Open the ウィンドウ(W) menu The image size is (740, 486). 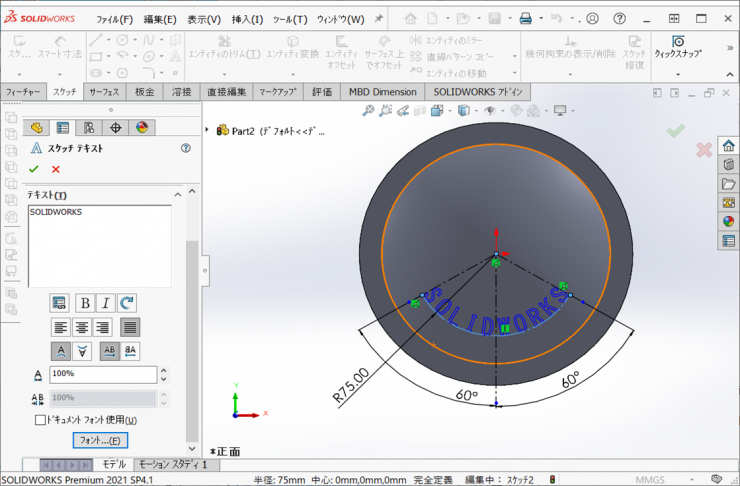340,19
